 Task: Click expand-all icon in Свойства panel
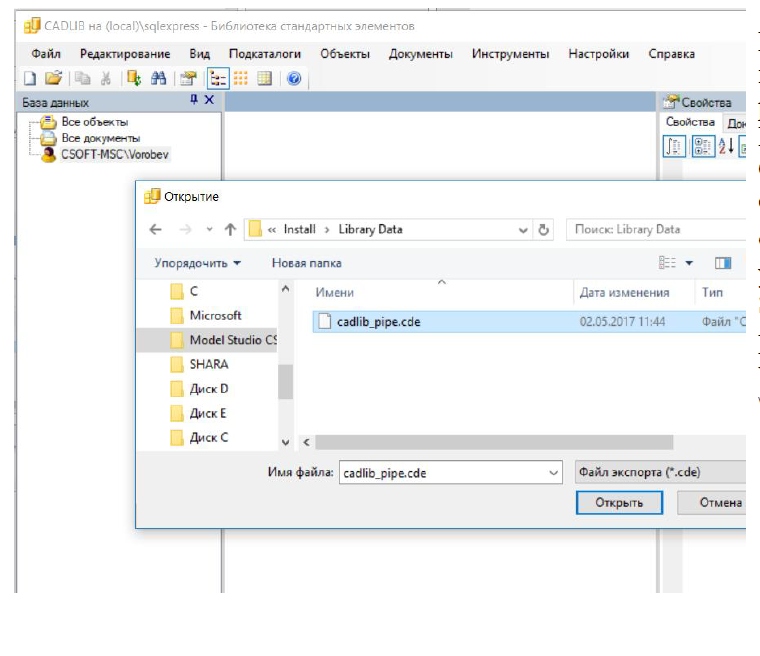pyautogui.click(x=703, y=146)
